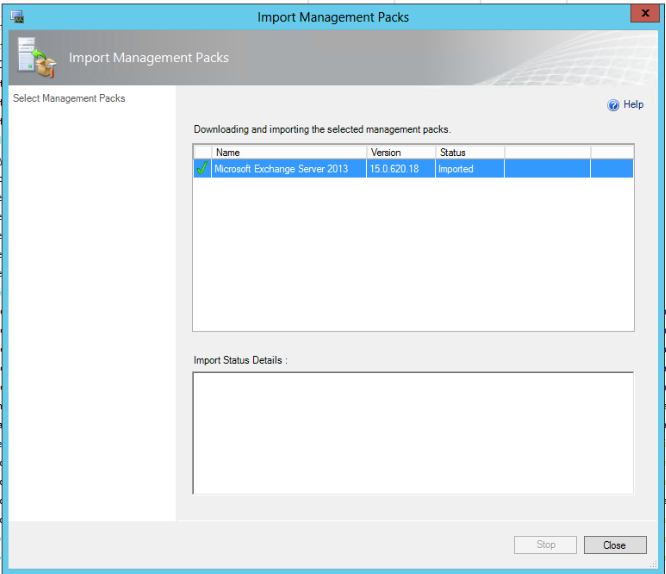Open the Help link
Viewport: 666px width, 574px height.
633,105
